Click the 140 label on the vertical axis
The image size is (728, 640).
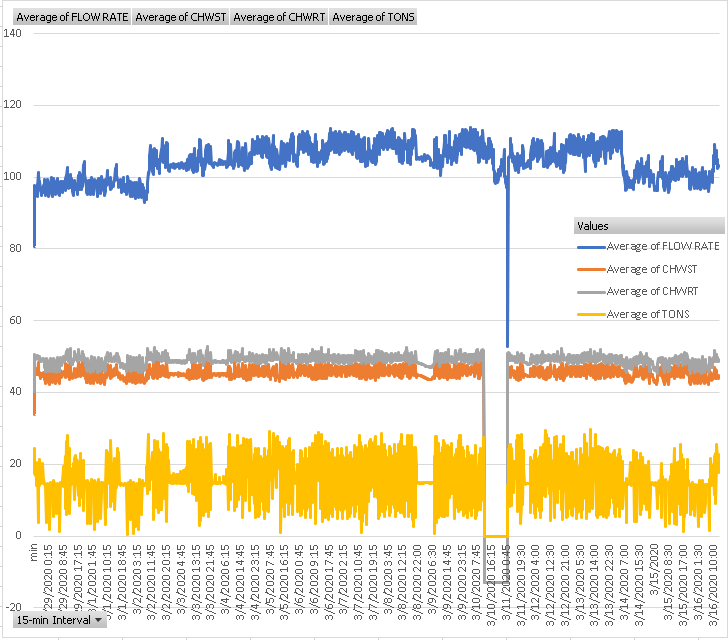pyautogui.click(x=13, y=33)
